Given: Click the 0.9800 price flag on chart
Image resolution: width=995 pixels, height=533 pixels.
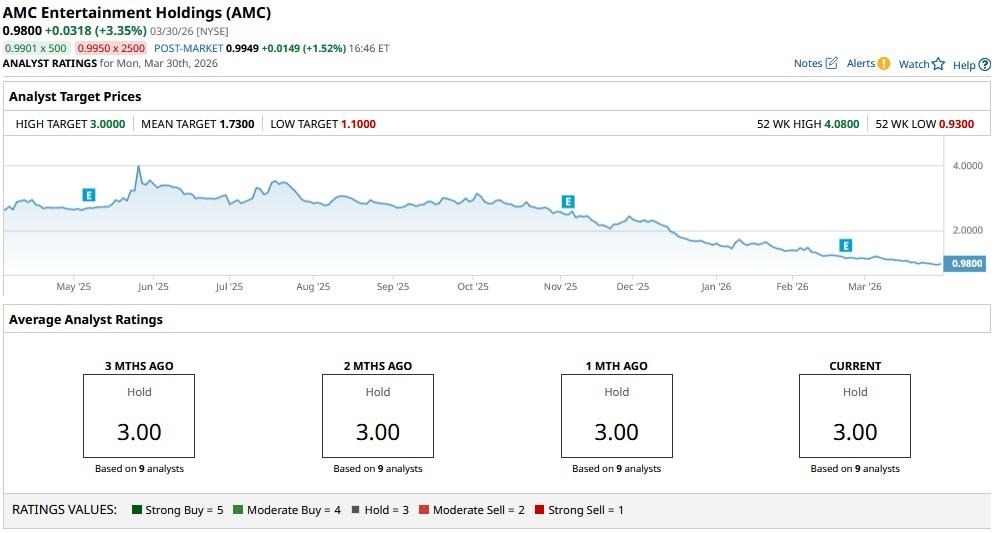Looking at the screenshot, I should coord(965,263).
